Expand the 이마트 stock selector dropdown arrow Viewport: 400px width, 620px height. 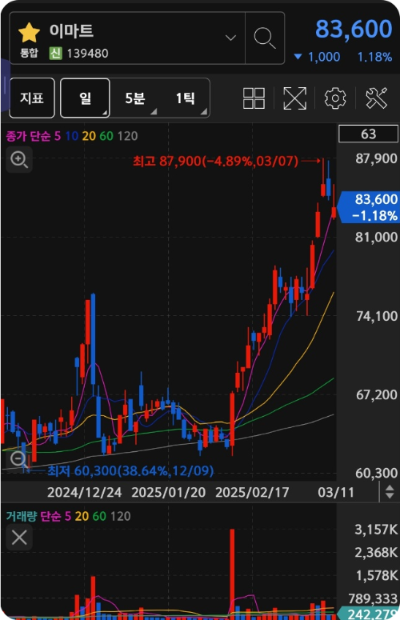tap(230, 38)
